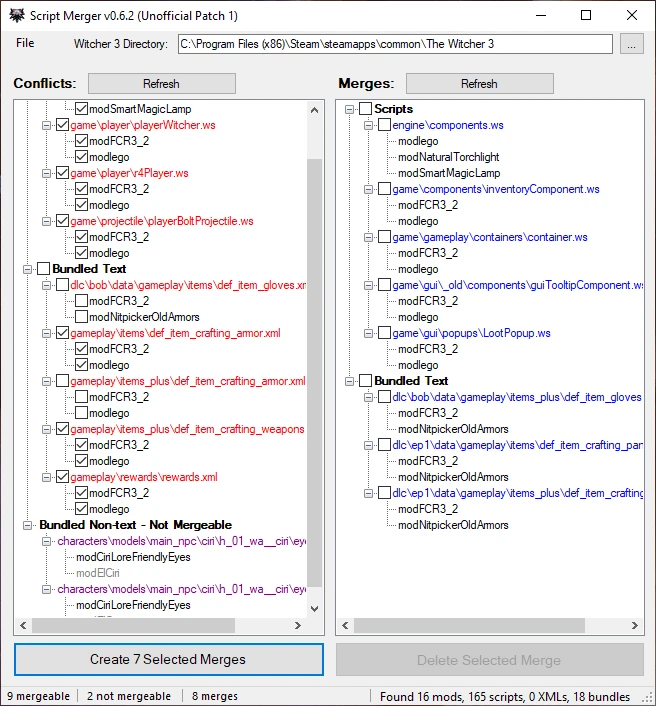Uncheck modSmartMagicLamp checkbox in Conflicts
The width and height of the screenshot is (656, 706).
(x=81, y=109)
